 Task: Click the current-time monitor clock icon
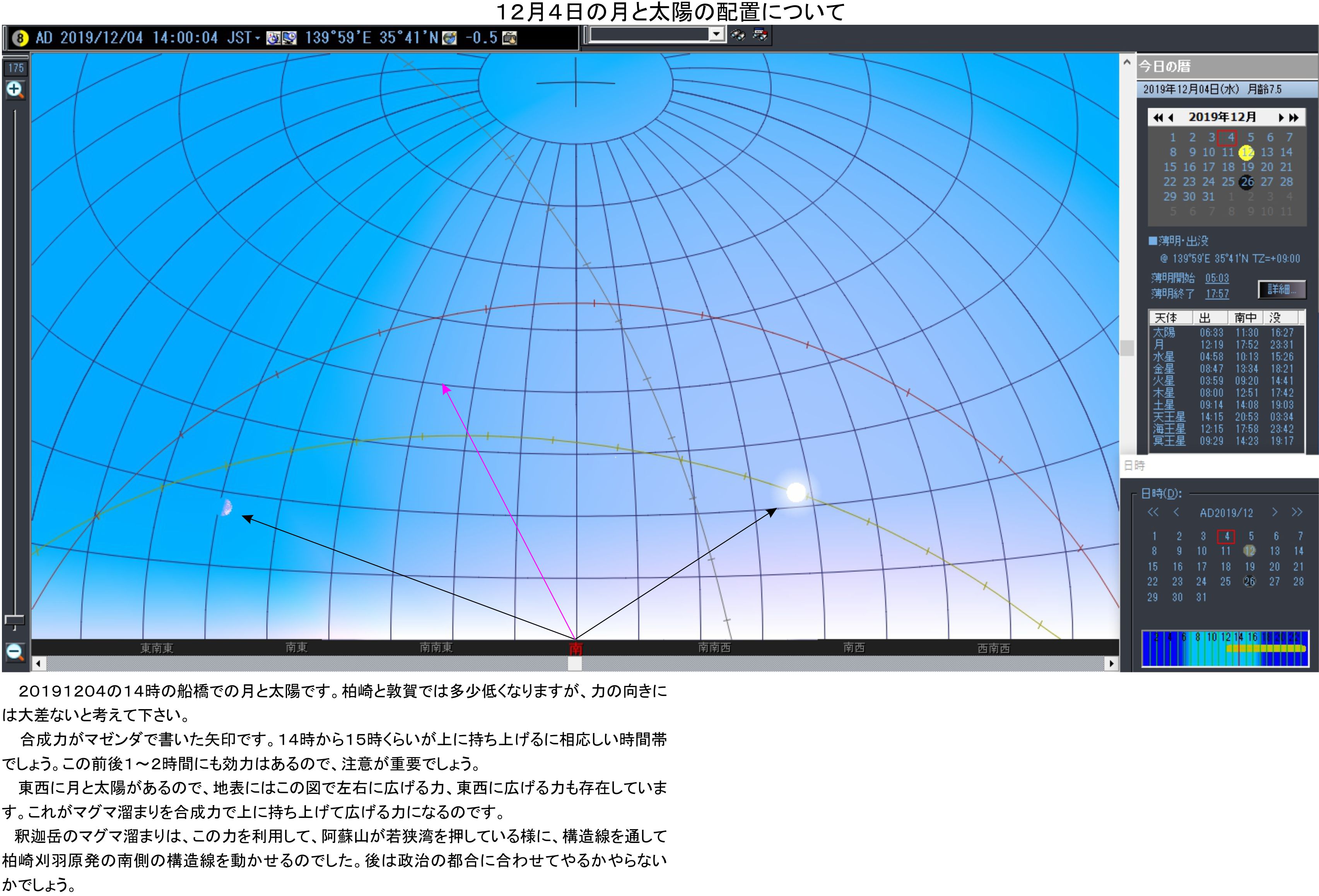point(289,38)
